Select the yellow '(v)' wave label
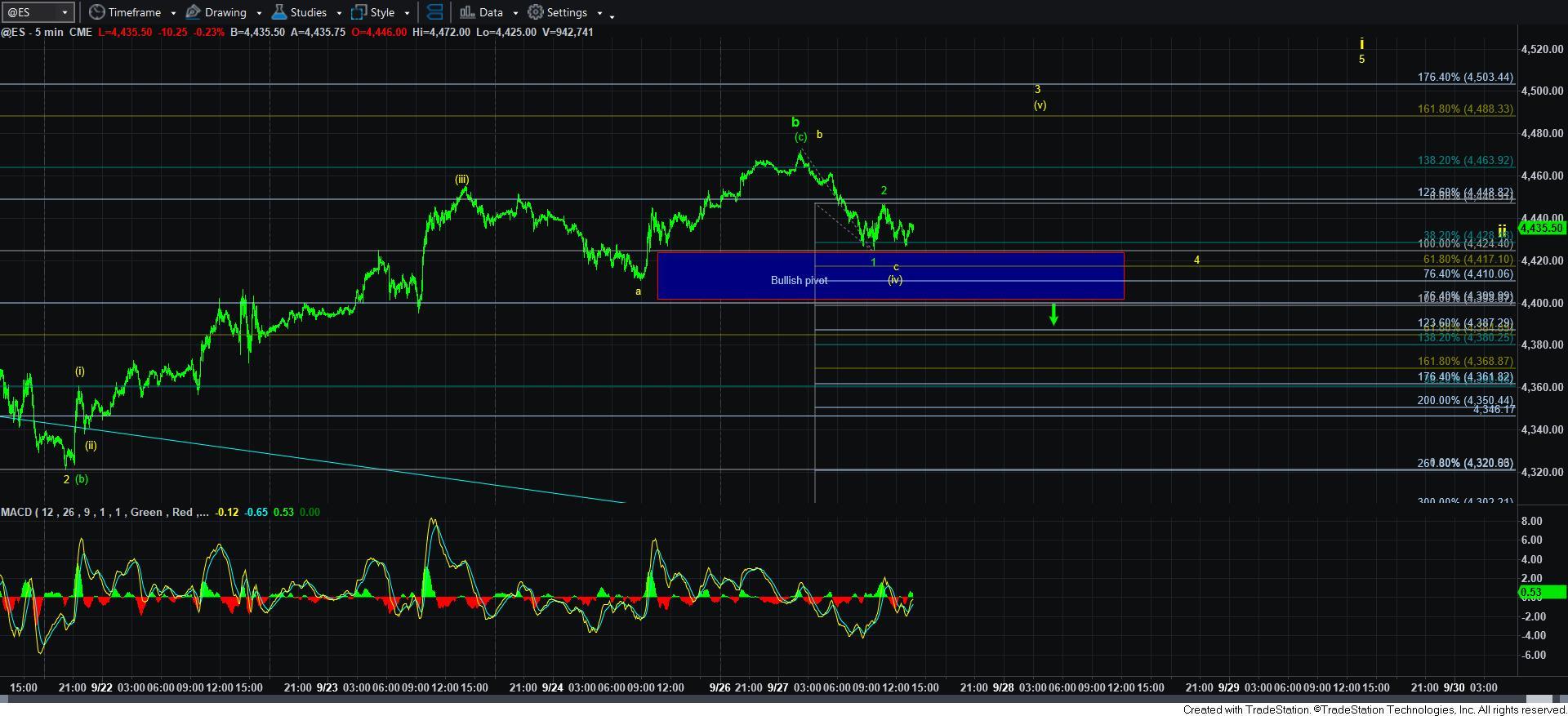The width and height of the screenshot is (1568, 716). [1040, 105]
